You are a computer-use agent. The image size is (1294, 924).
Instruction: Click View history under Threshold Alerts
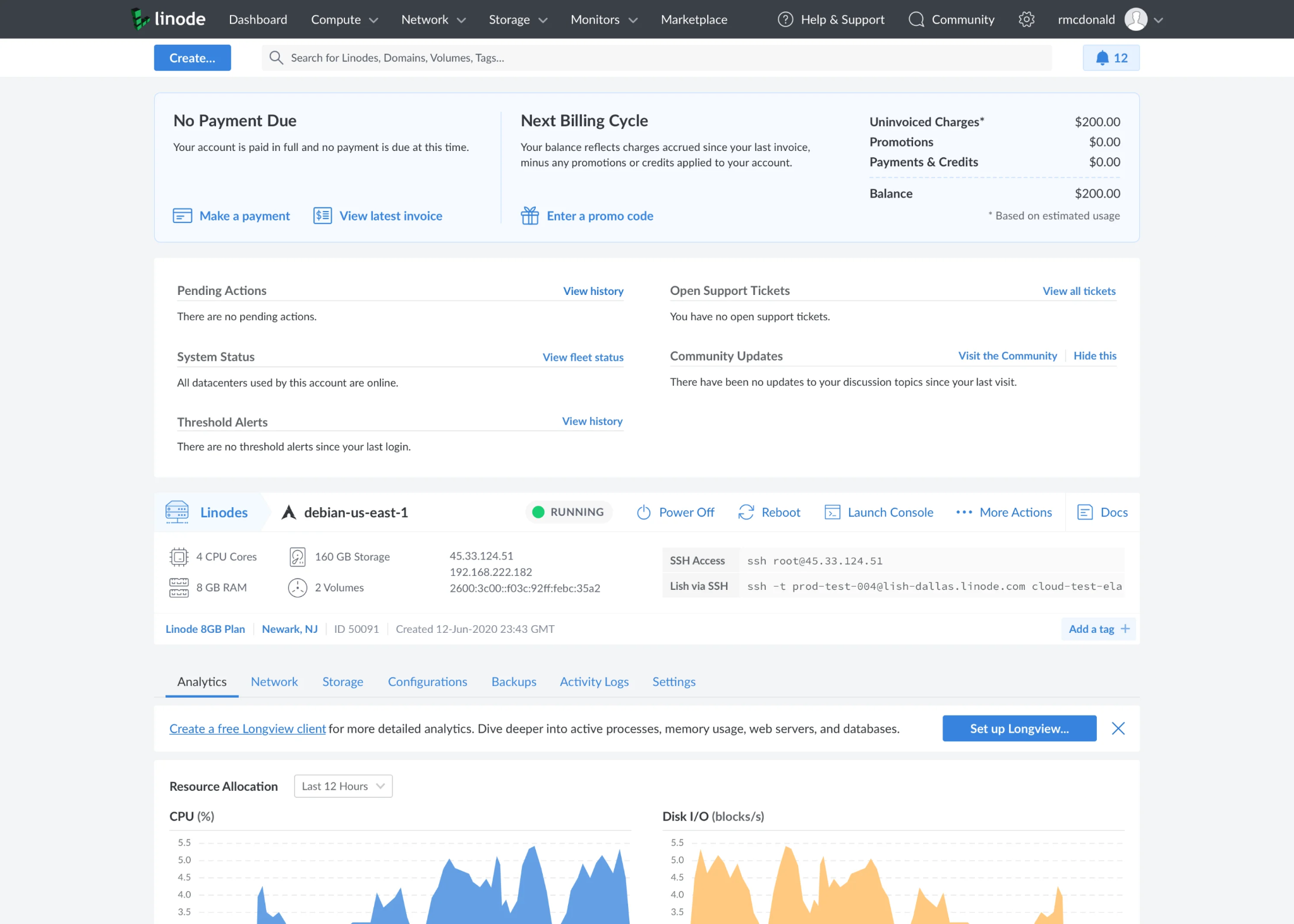(593, 421)
